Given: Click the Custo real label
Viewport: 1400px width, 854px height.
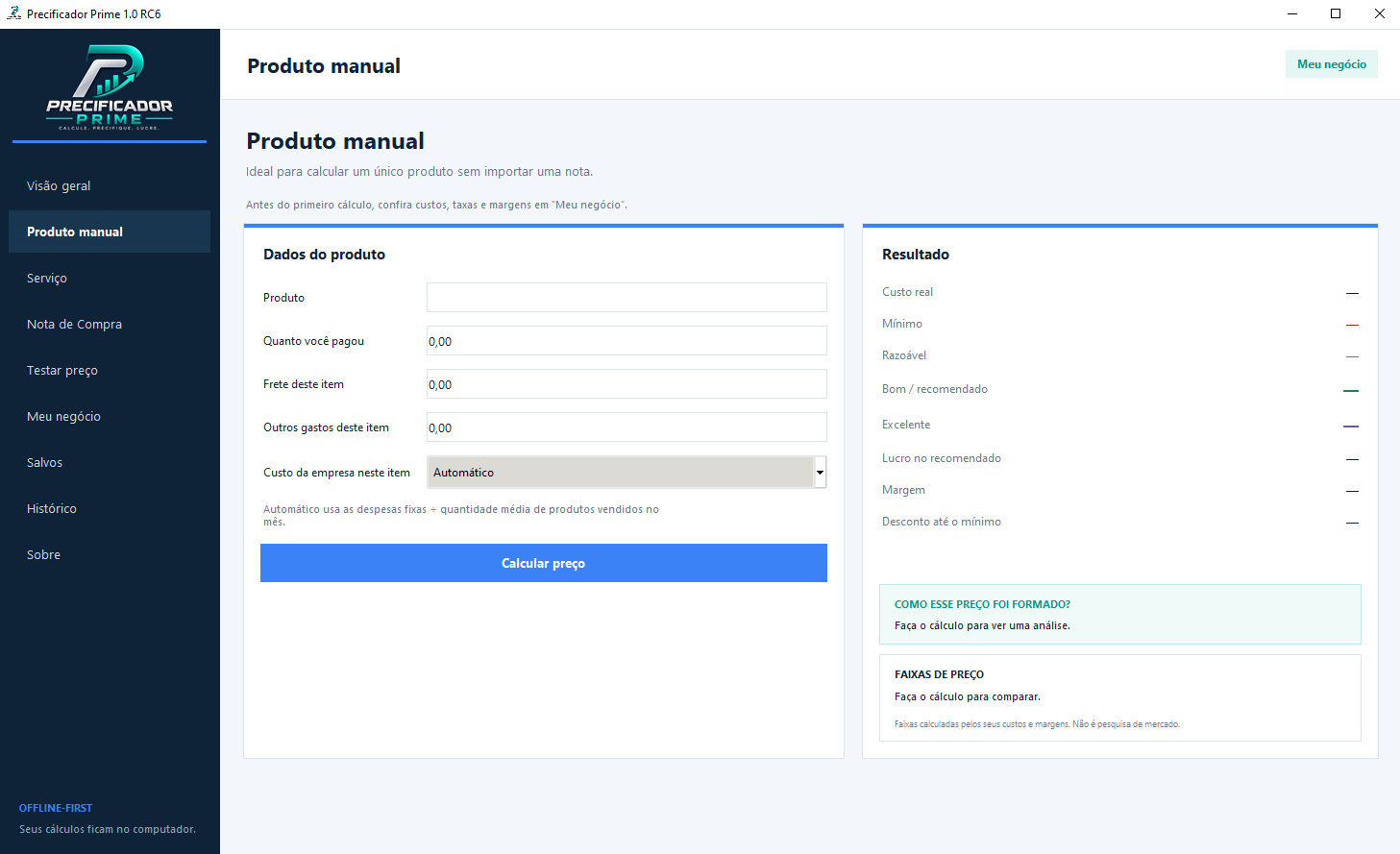Looking at the screenshot, I should (x=907, y=292).
